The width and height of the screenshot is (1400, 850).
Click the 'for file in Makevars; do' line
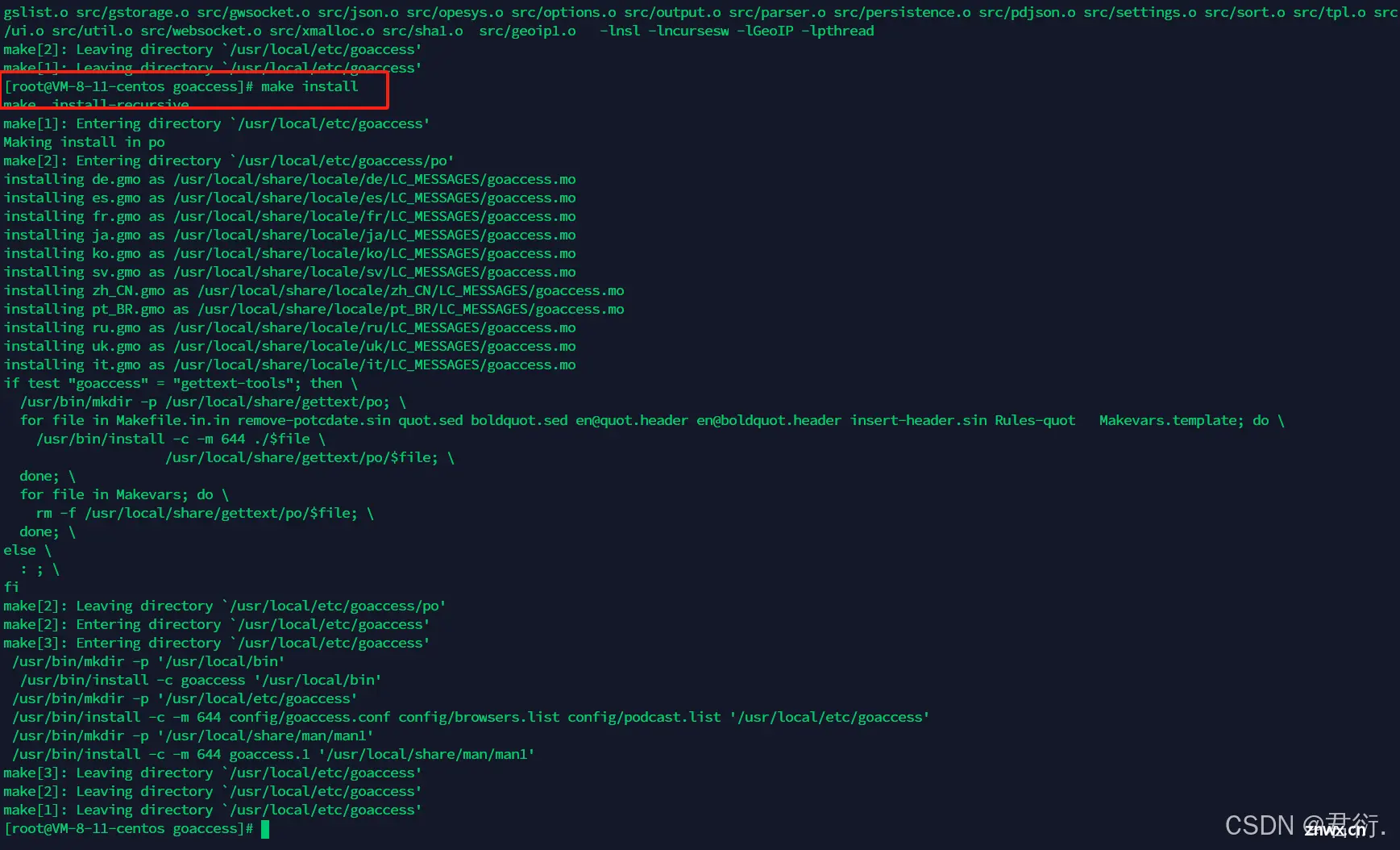click(124, 494)
